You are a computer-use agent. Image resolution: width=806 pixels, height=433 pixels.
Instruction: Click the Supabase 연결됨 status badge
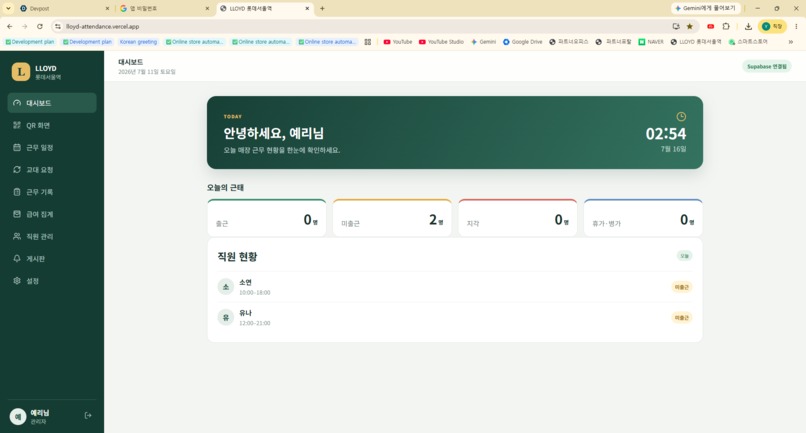[766, 66]
